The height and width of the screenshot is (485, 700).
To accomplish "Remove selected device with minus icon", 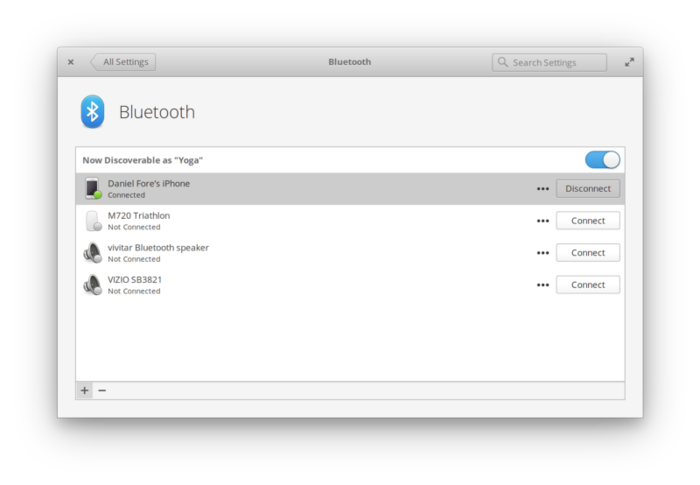I will [102, 391].
